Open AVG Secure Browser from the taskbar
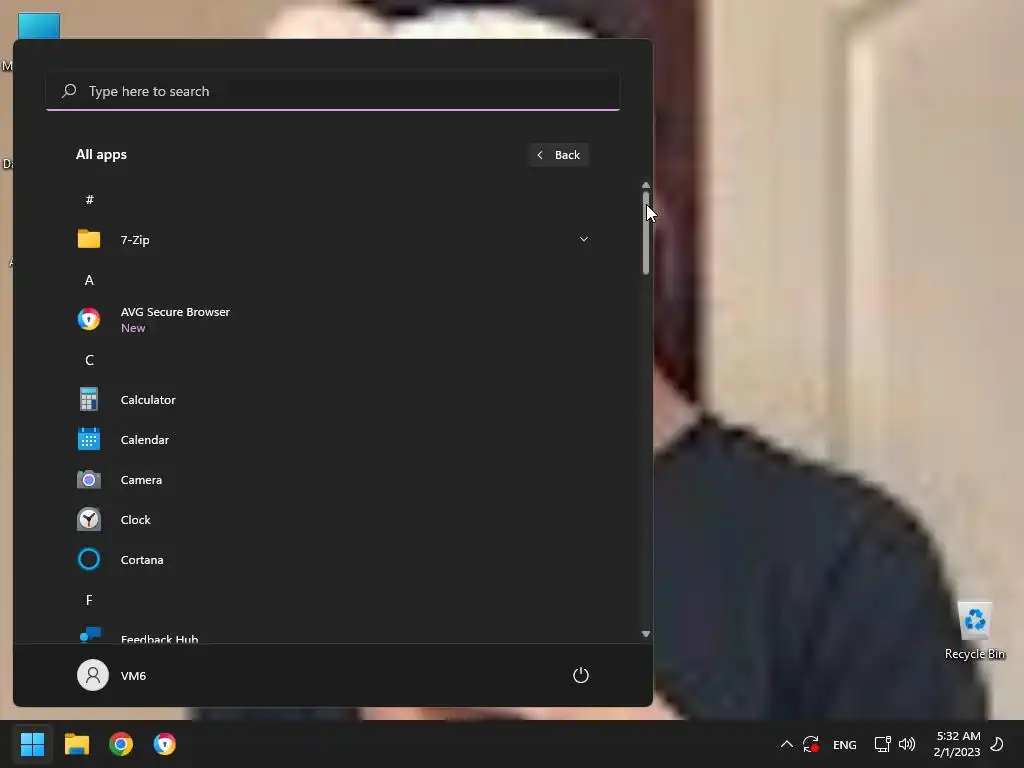This screenshot has width=1024, height=768. [165, 744]
